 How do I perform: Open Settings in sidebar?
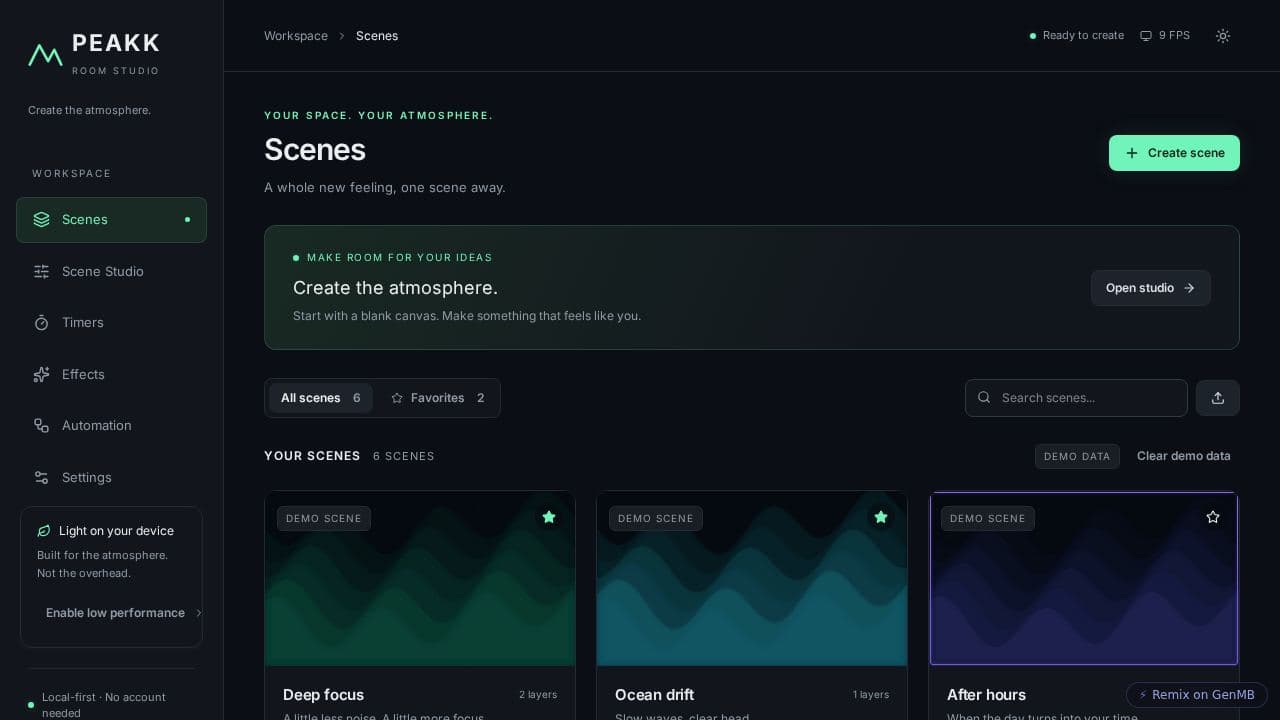pos(111,477)
